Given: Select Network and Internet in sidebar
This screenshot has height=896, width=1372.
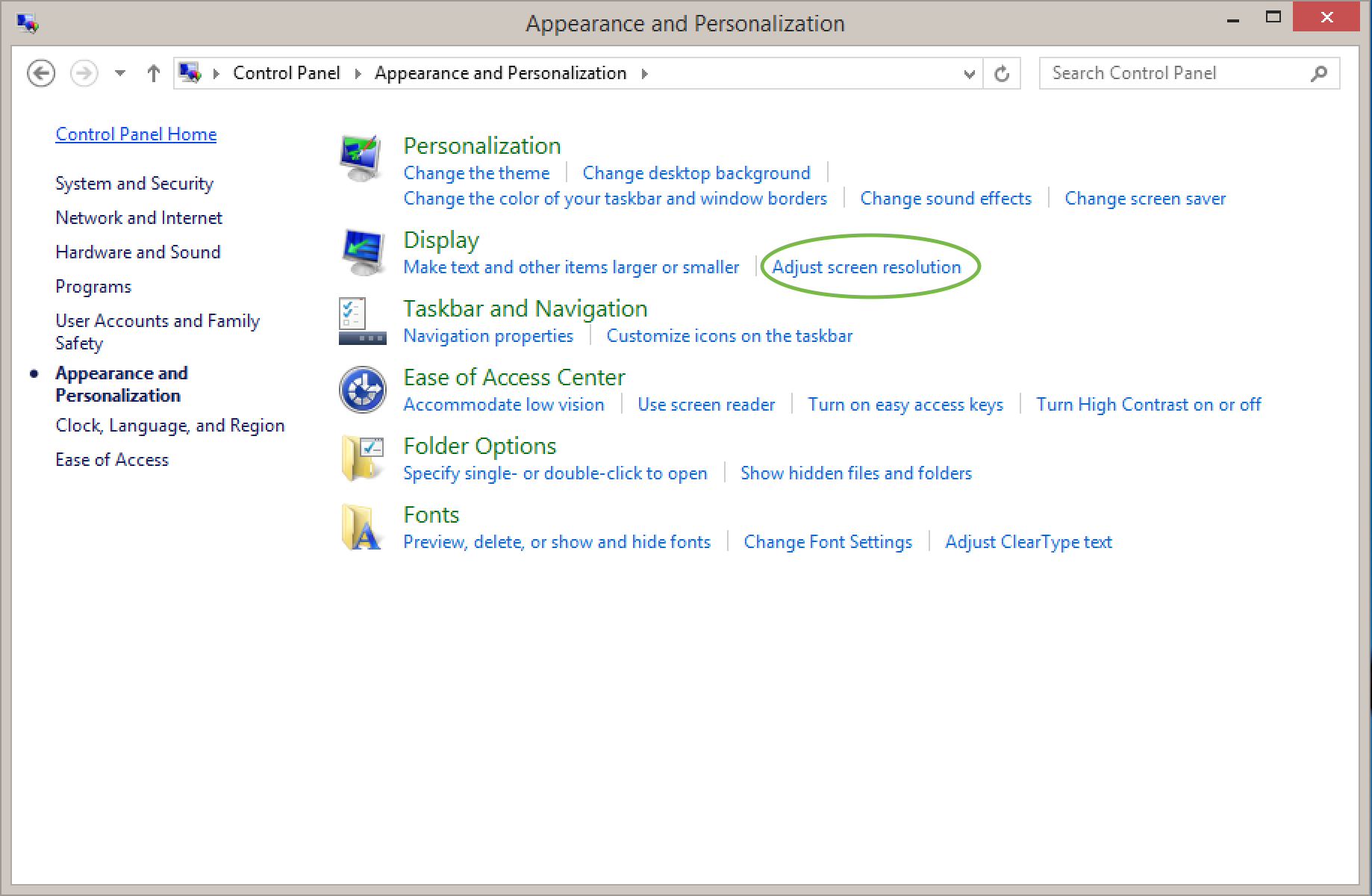Looking at the screenshot, I should [139, 218].
